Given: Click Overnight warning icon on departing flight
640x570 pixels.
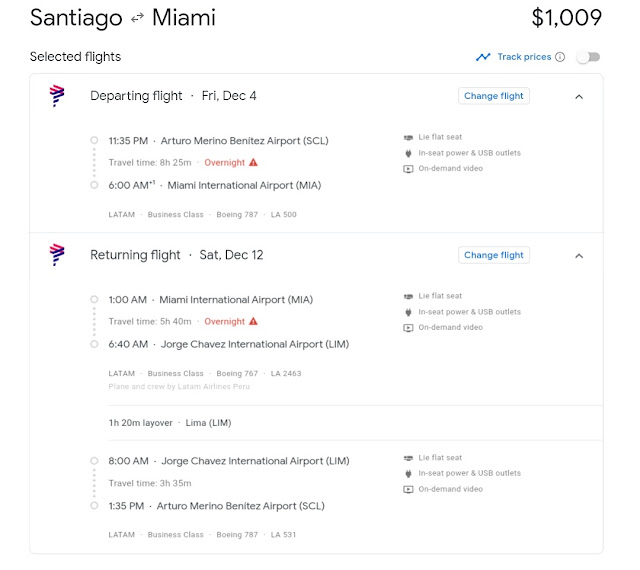Looking at the screenshot, I should click(x=253, y=163).
